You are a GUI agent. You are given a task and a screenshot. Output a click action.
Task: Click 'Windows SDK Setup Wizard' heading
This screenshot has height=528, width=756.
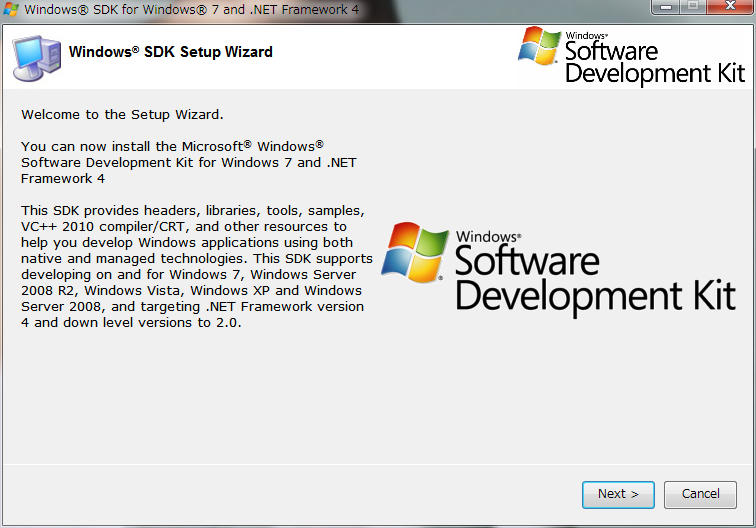171,52
